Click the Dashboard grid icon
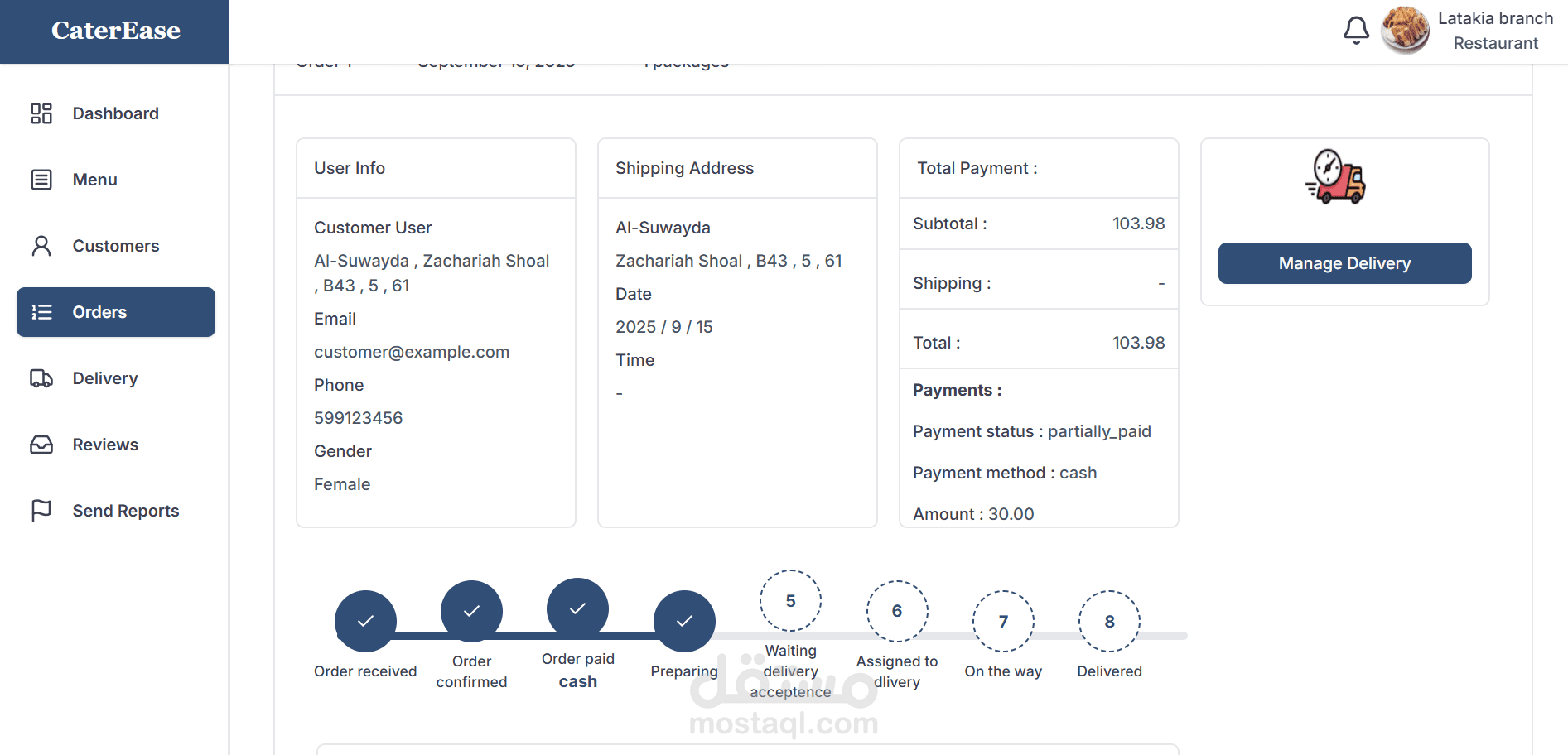Image resolution: width=1568 pixels, height=755 pixels. coord(41,113)
